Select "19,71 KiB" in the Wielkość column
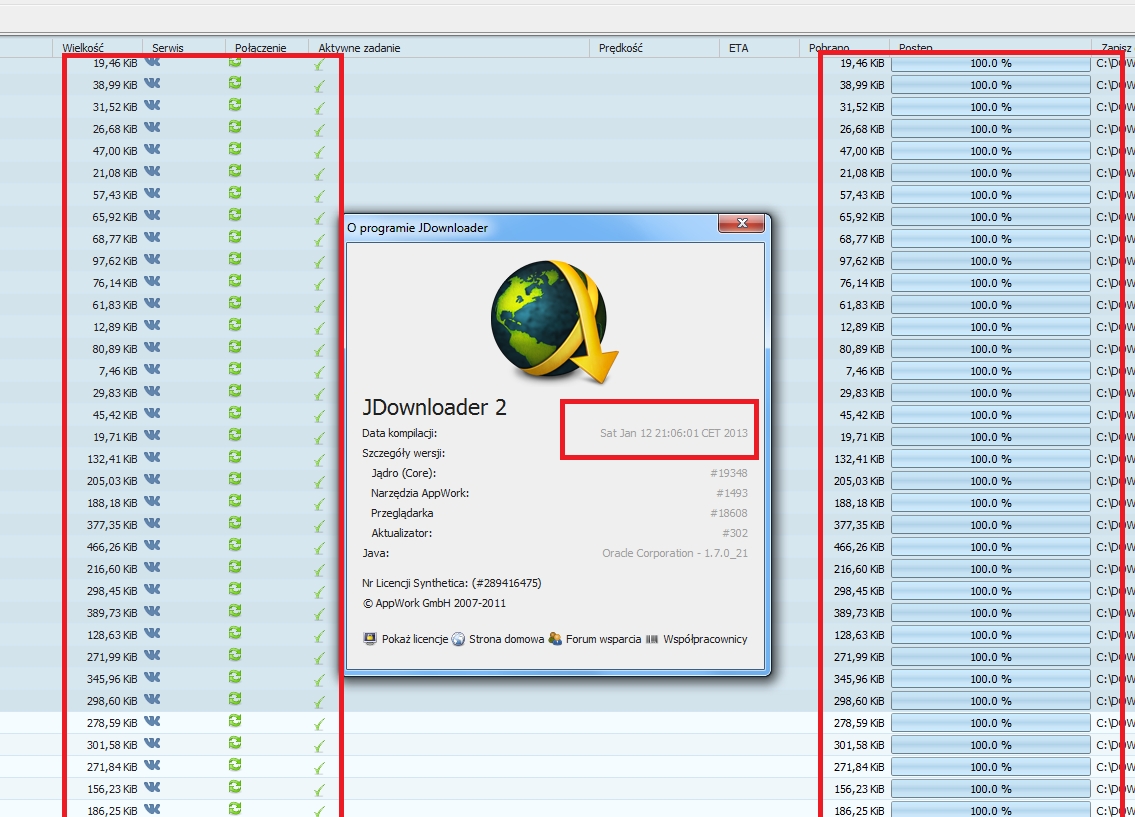Image resolution: width=1135 pixels, height=817 pixels. pos(114,437)
